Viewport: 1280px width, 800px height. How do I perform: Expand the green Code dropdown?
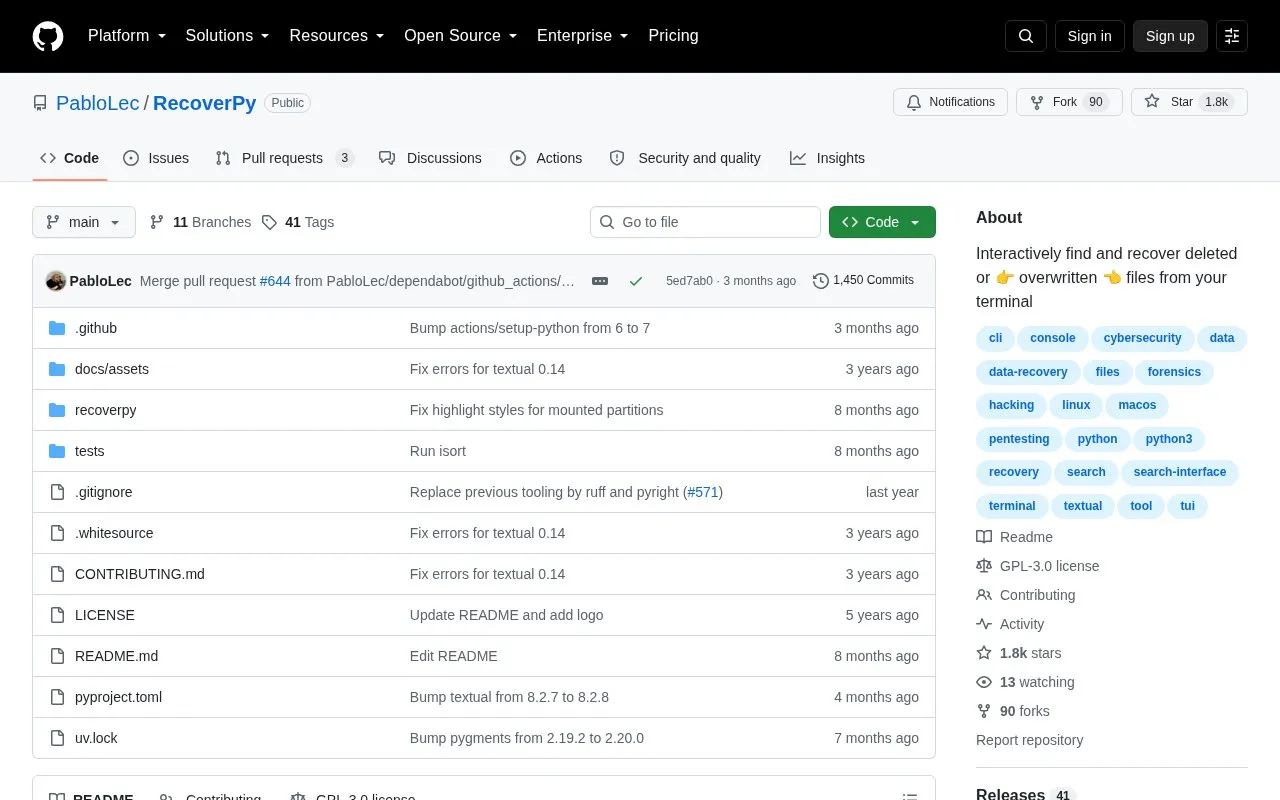point(882,222)
